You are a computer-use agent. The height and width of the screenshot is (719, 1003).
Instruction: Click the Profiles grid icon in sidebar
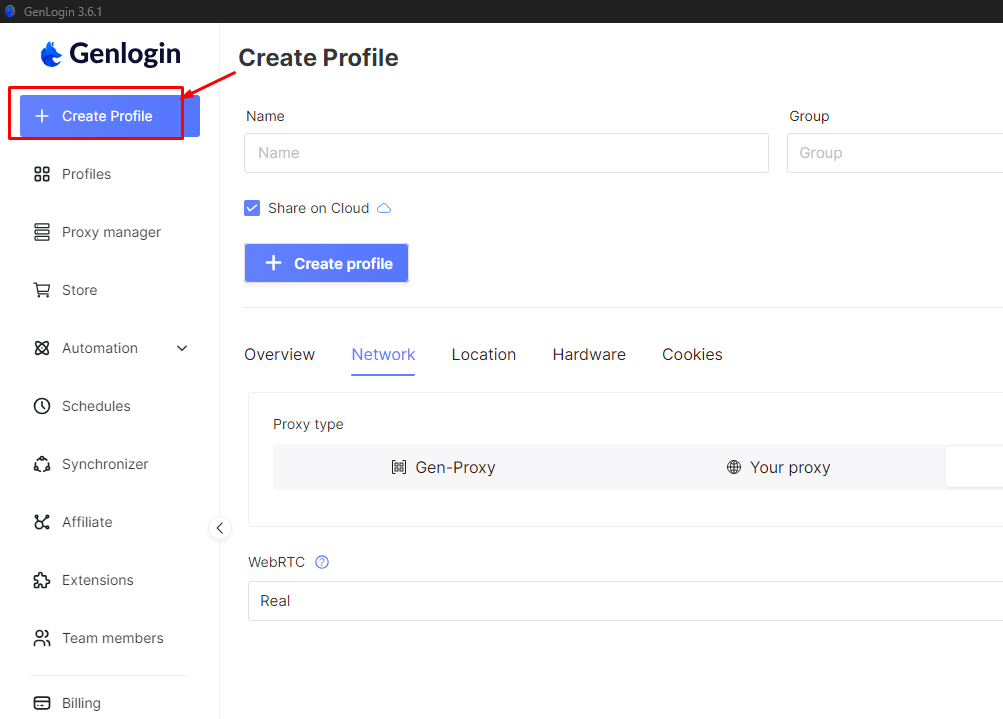[42, 174]
